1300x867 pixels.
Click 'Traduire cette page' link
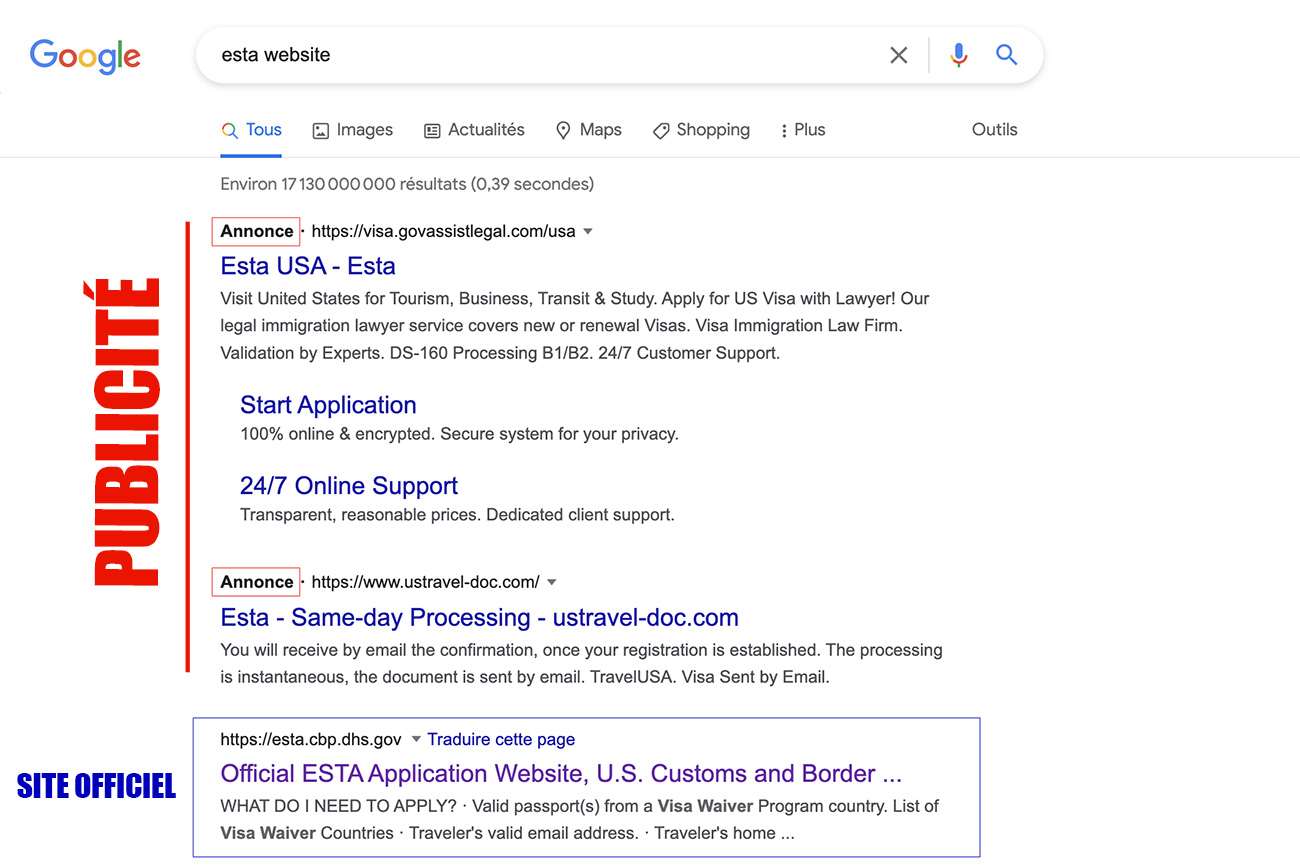501,740
